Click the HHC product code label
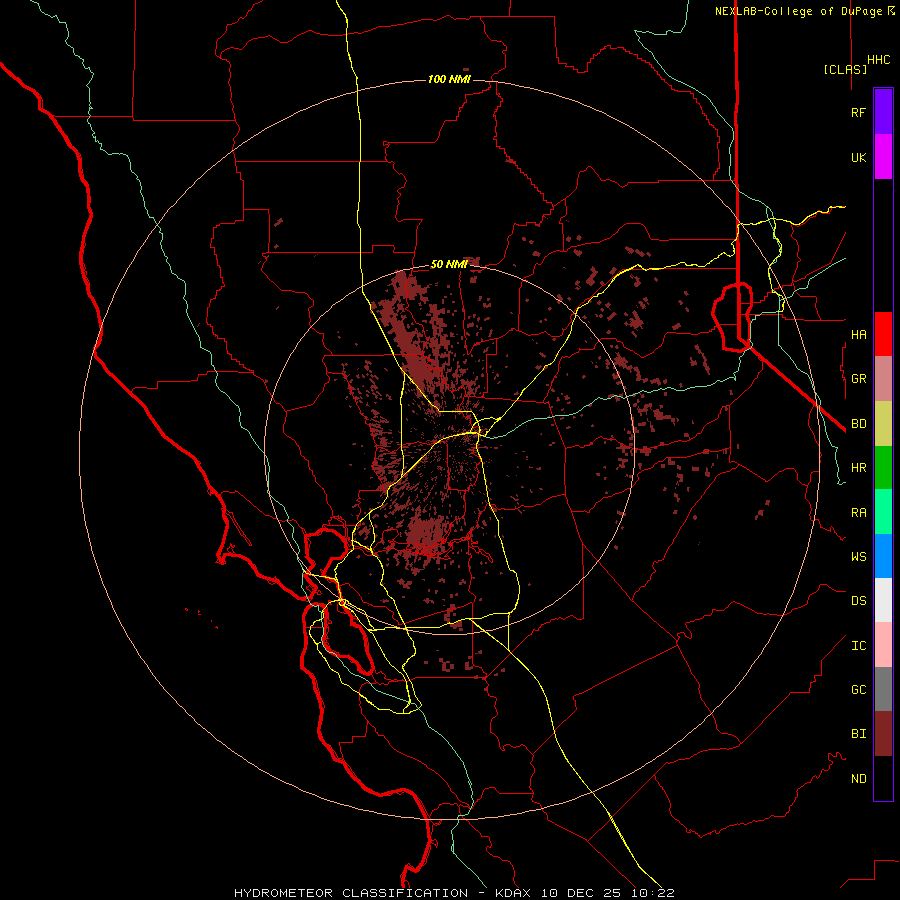900x900 pixels. [x=878, y=60]
